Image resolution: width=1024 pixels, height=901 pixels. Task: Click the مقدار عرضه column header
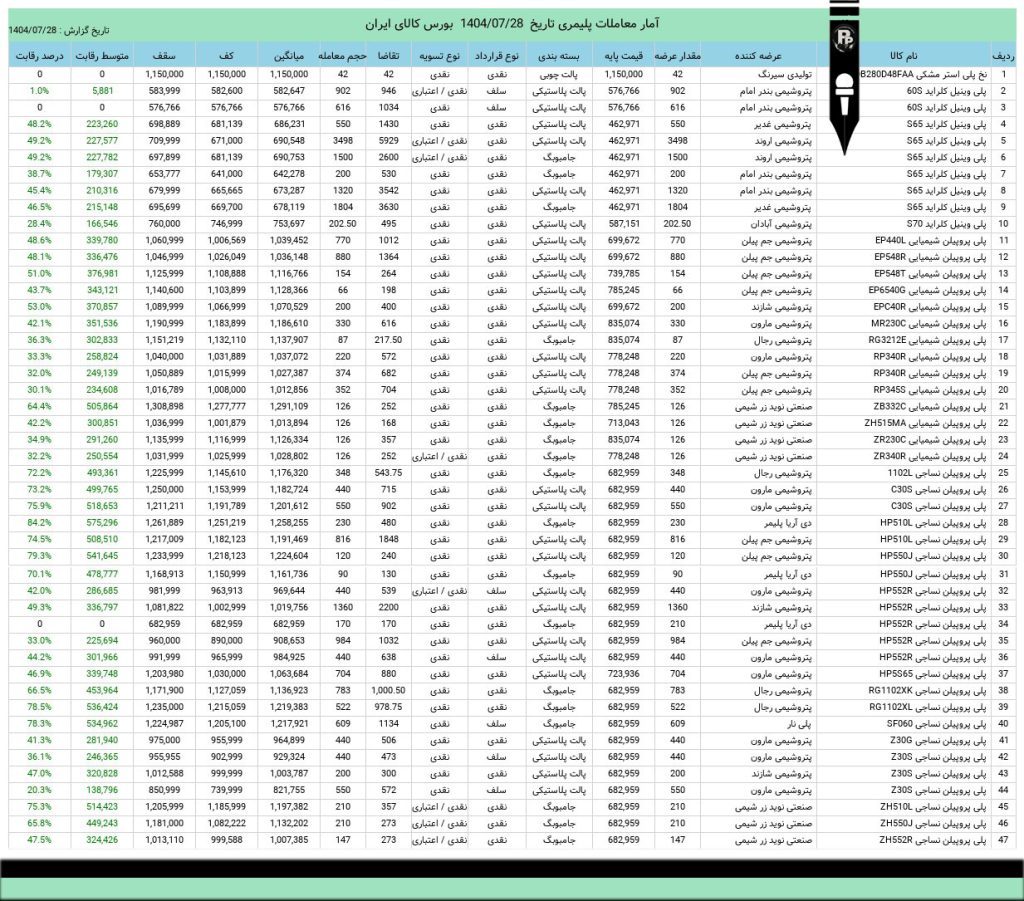(x=677, y=56)
